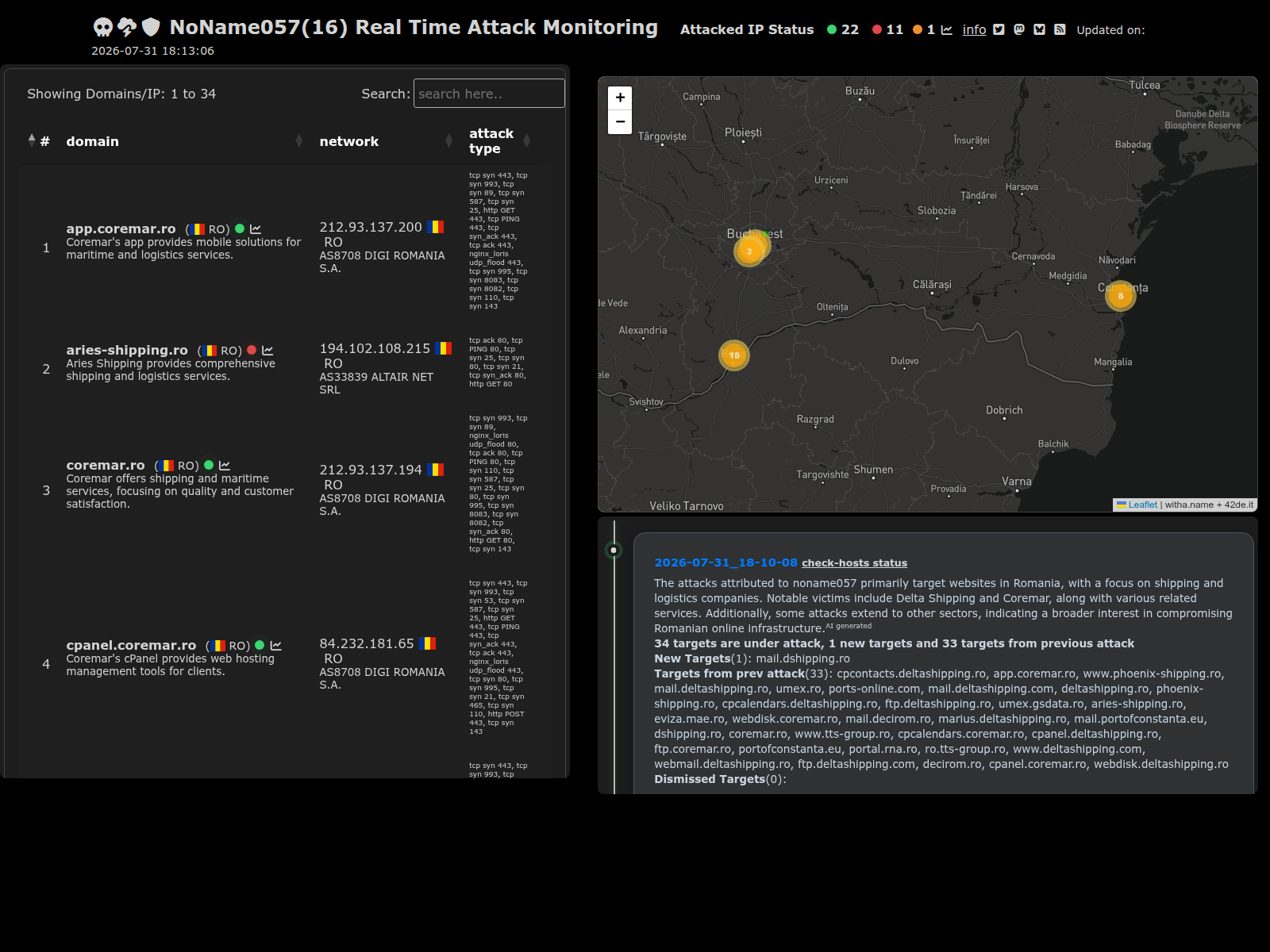The width and height of the screenshot is (1270, 952).
Task: Click the orange status dot in the header
Action: pyautogui.click(x=918, y=29)
